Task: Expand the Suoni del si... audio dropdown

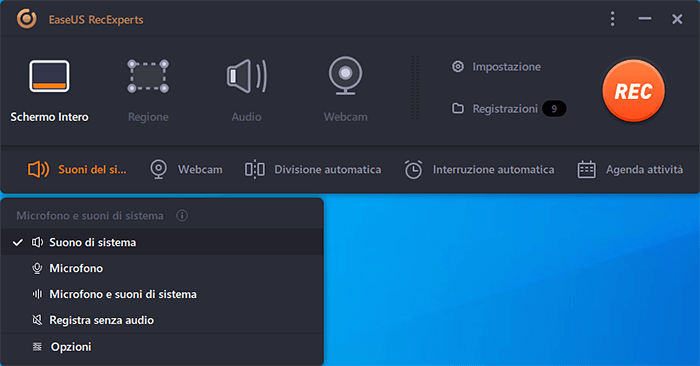Action: point(77,170)
